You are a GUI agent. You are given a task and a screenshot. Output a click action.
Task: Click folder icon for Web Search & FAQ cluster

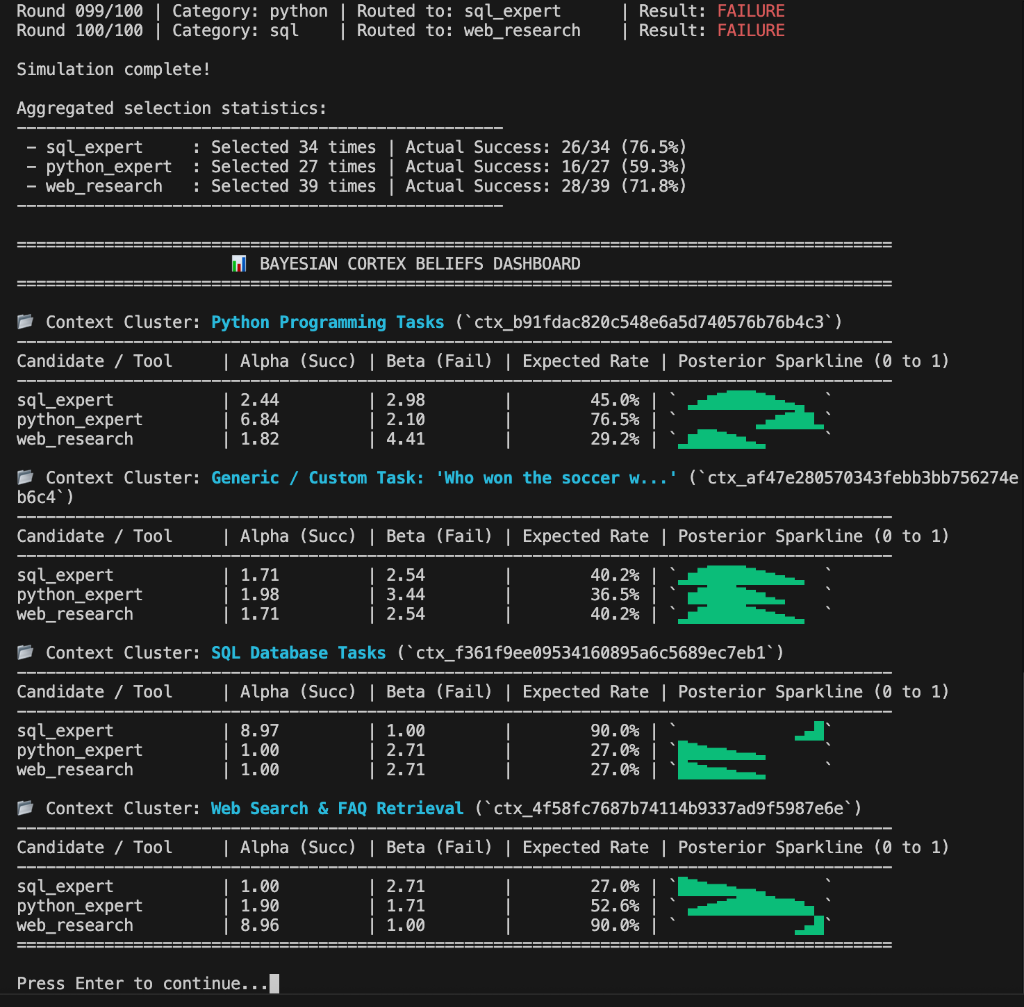[25, 808]
